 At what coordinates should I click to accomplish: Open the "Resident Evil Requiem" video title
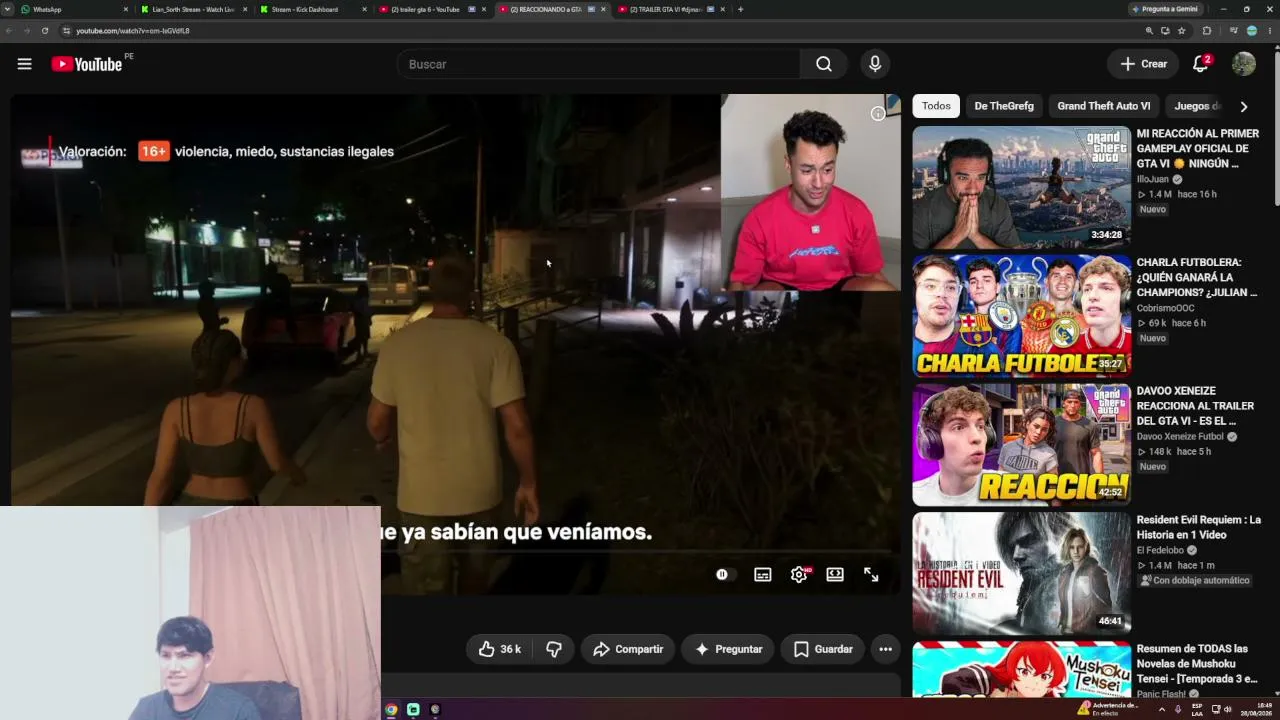[1199, 527]
